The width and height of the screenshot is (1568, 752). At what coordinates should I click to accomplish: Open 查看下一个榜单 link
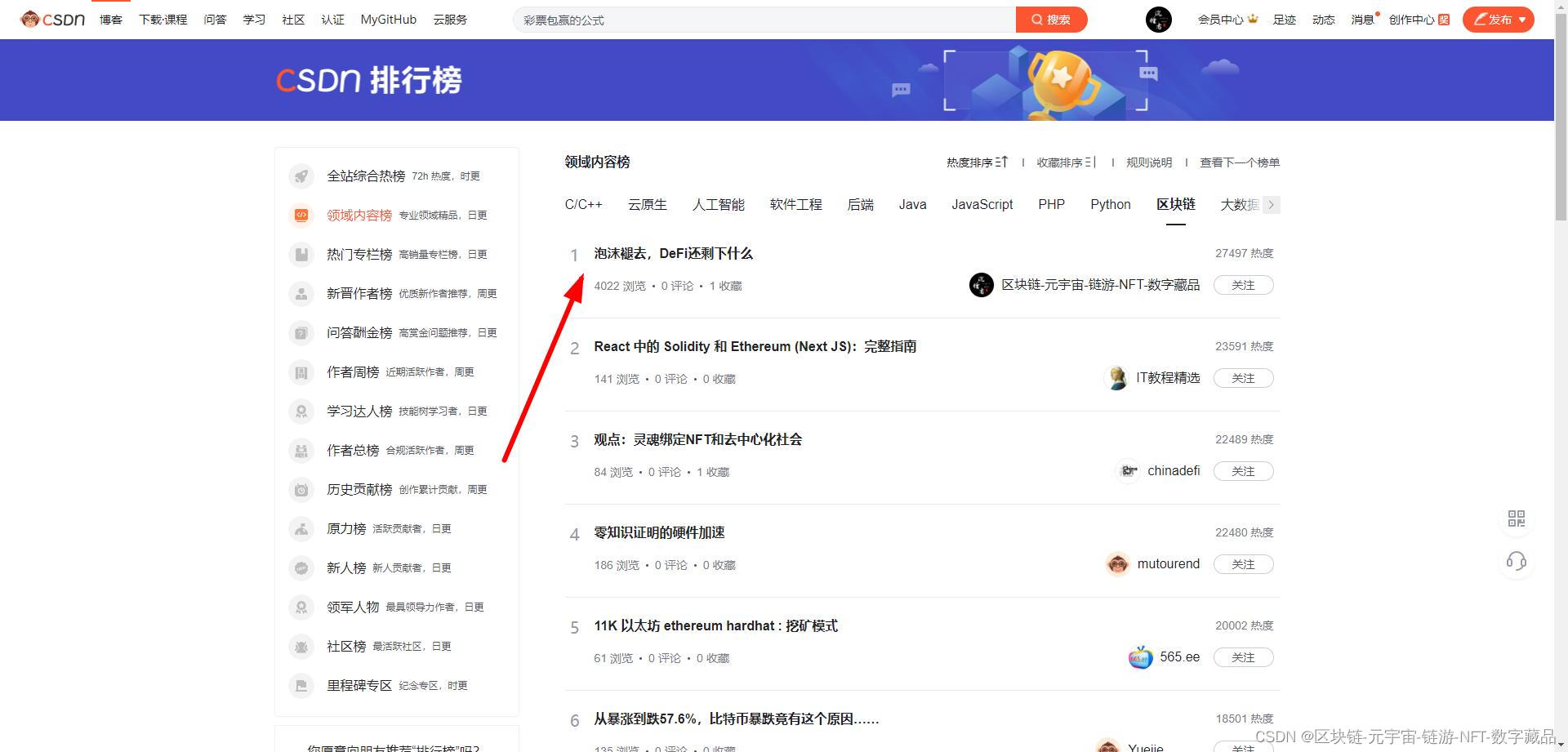[x=1240, y=162]
